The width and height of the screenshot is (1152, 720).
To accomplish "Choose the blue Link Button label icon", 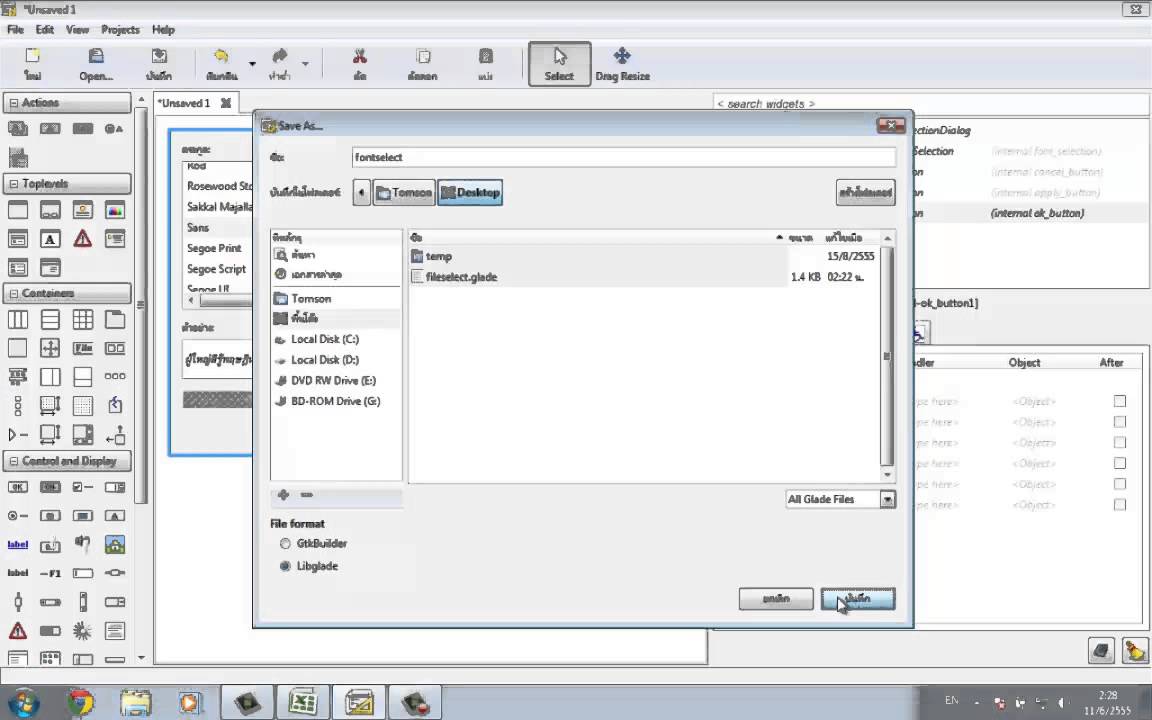I will click(x=18, y=544).
